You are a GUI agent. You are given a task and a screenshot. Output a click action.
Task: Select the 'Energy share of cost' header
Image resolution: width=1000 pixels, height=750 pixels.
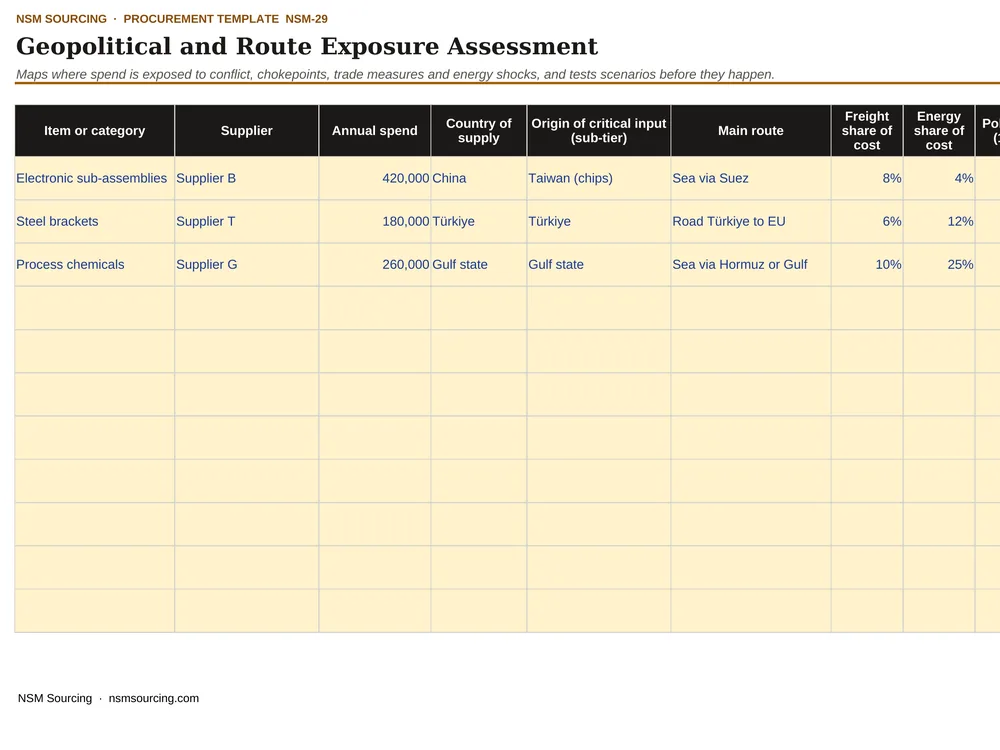[x=939, y=131]
